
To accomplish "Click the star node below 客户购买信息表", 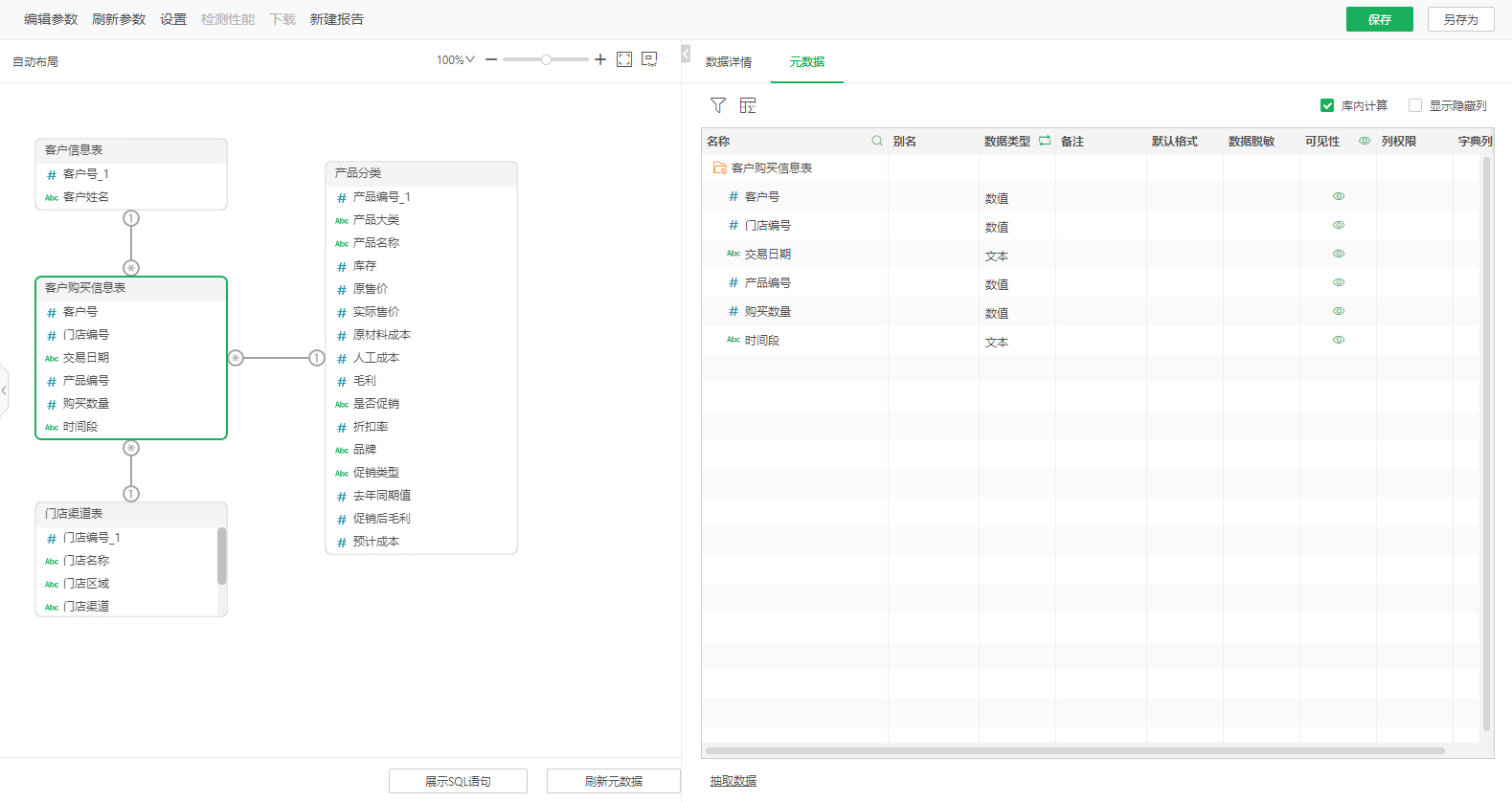I will coord(131,448).
